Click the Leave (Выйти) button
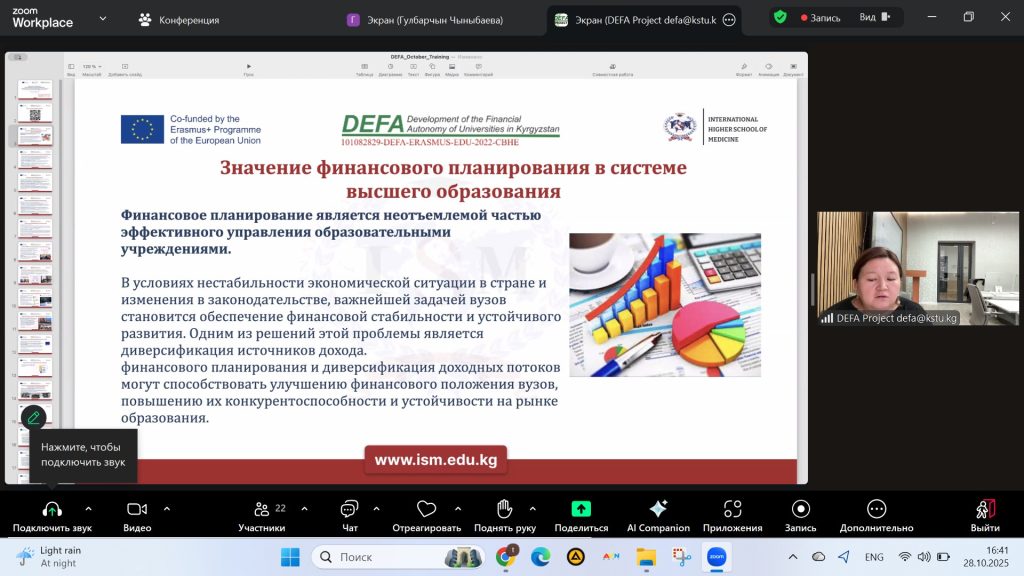The height and width of the screenshot is (576, 1024). [x=985, y=514]
